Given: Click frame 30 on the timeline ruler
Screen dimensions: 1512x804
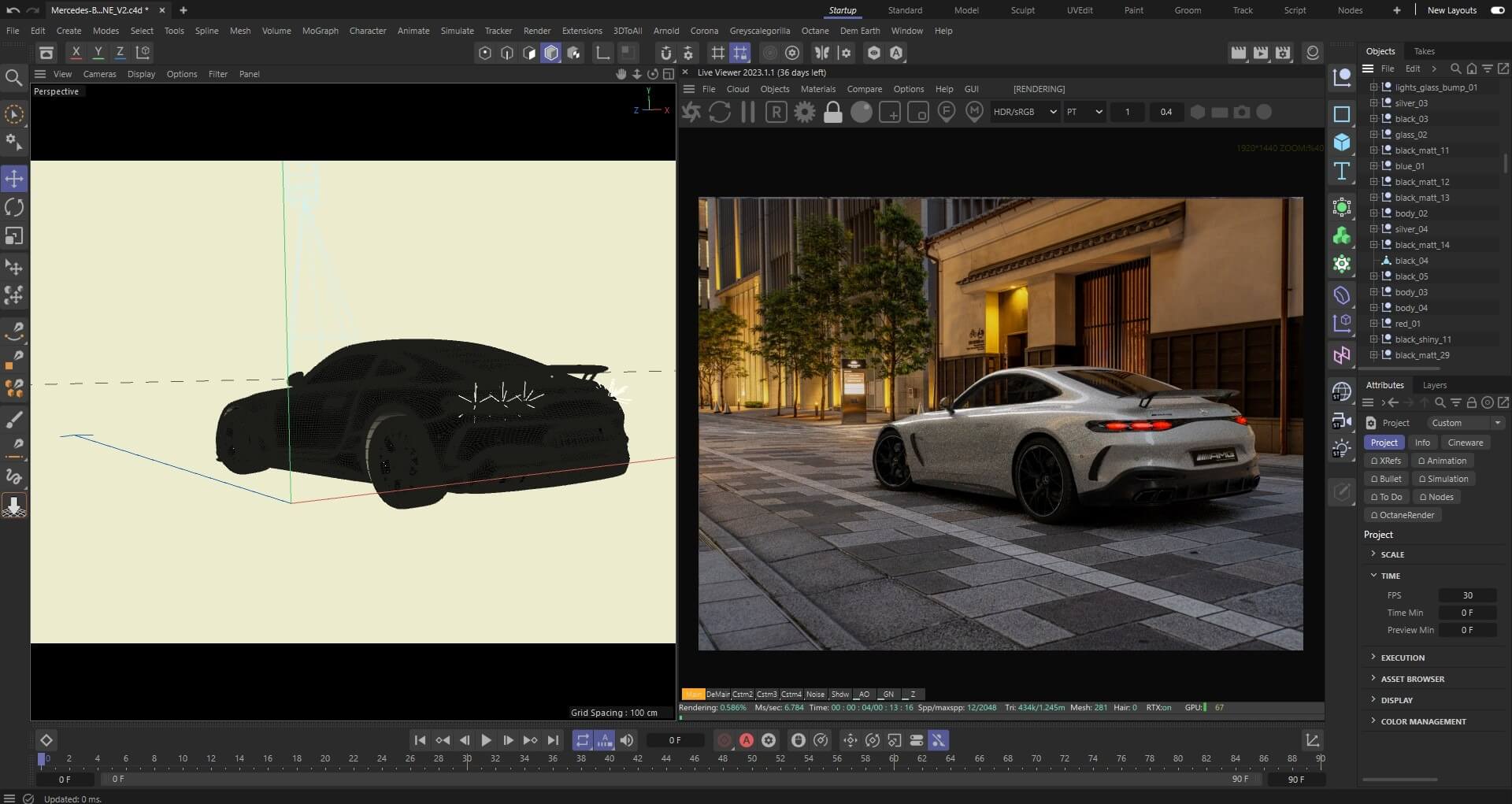Looking at the screenshot, I should click(x=467, y=760).
